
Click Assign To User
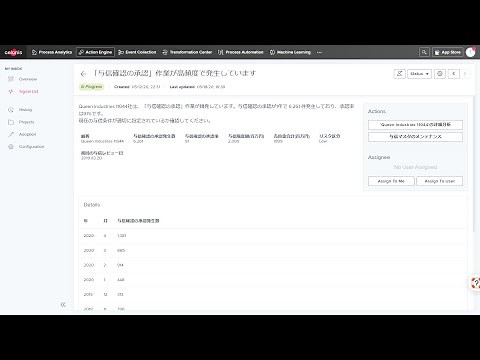point(440,181)
